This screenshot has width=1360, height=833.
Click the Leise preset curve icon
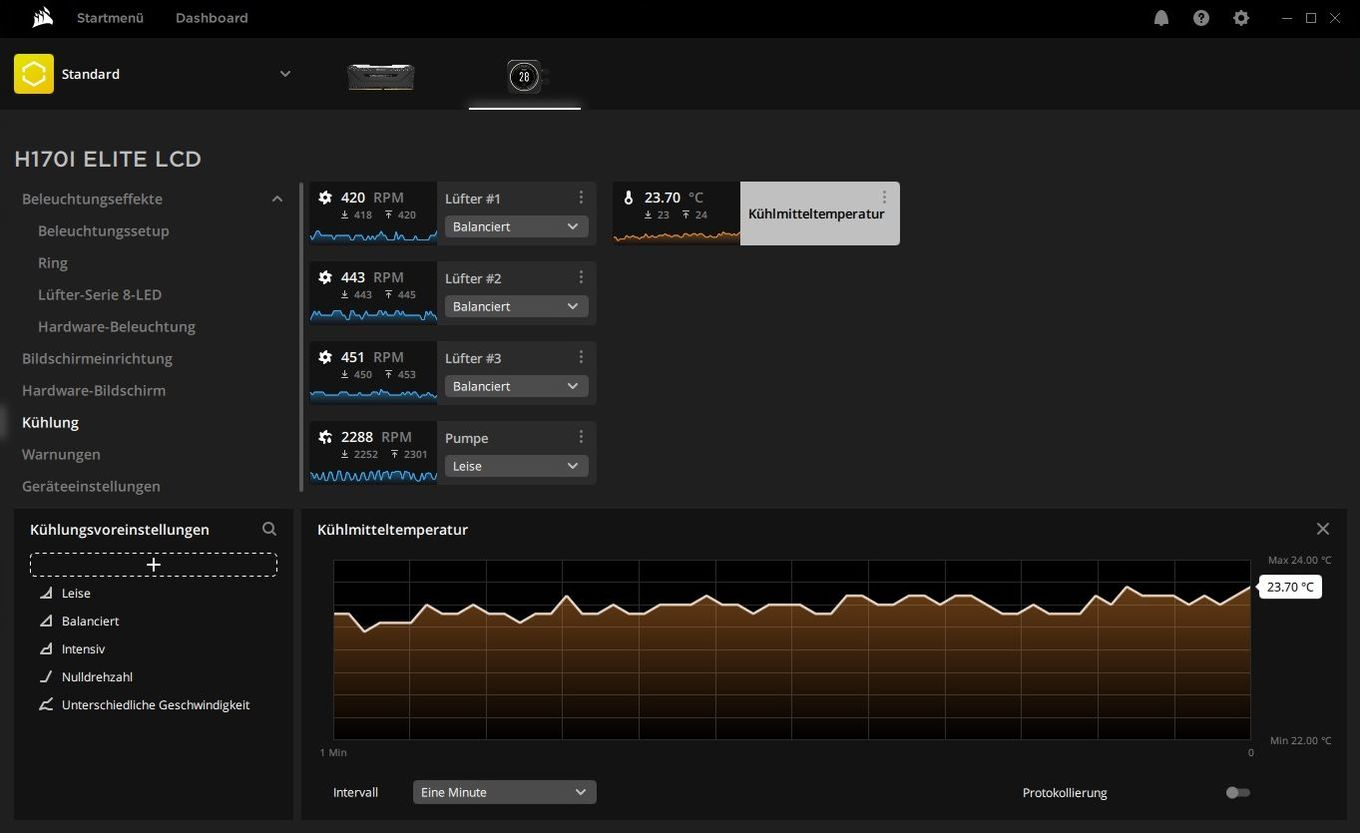pyautogui.click(x=46, y=593)
